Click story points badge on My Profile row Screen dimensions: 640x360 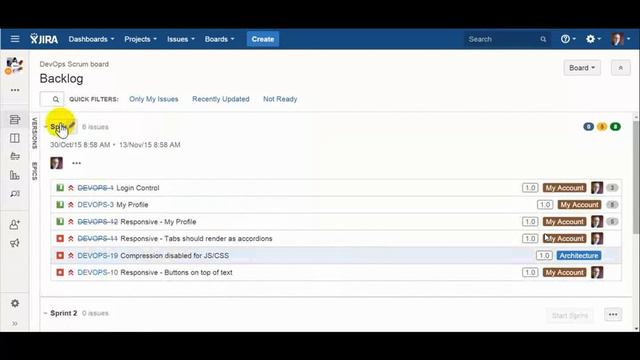click(x=612, y=204)
